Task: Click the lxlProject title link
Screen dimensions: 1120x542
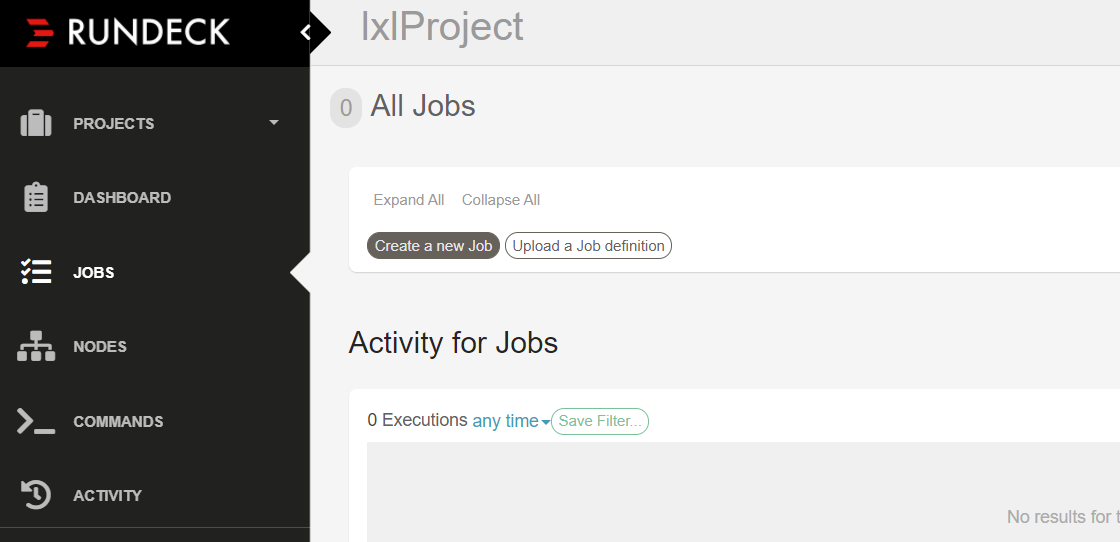Action: click(442, 27)
